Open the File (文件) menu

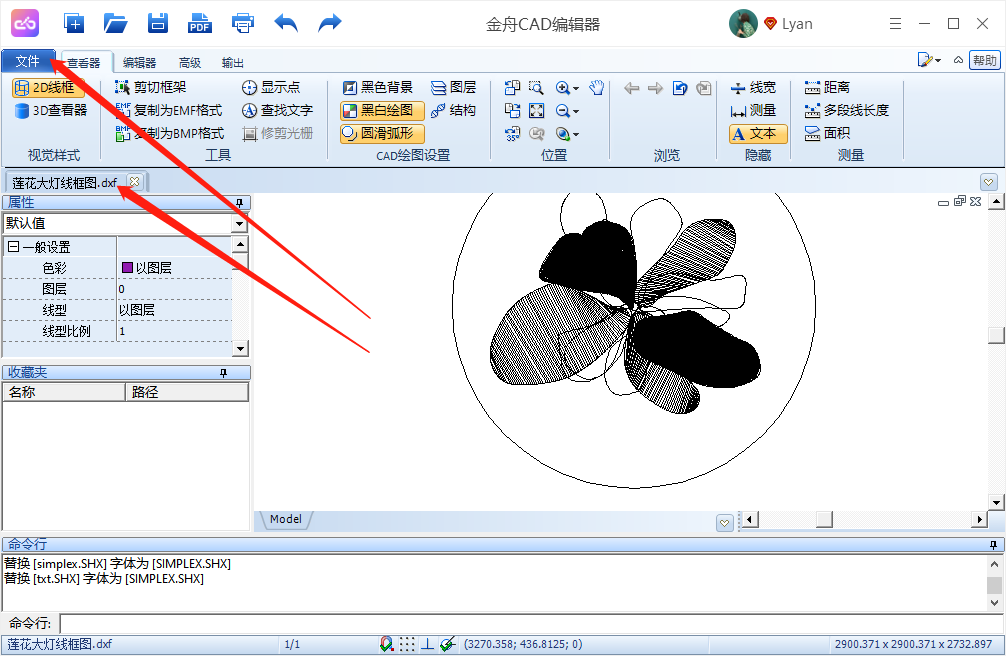click(28, 62)
